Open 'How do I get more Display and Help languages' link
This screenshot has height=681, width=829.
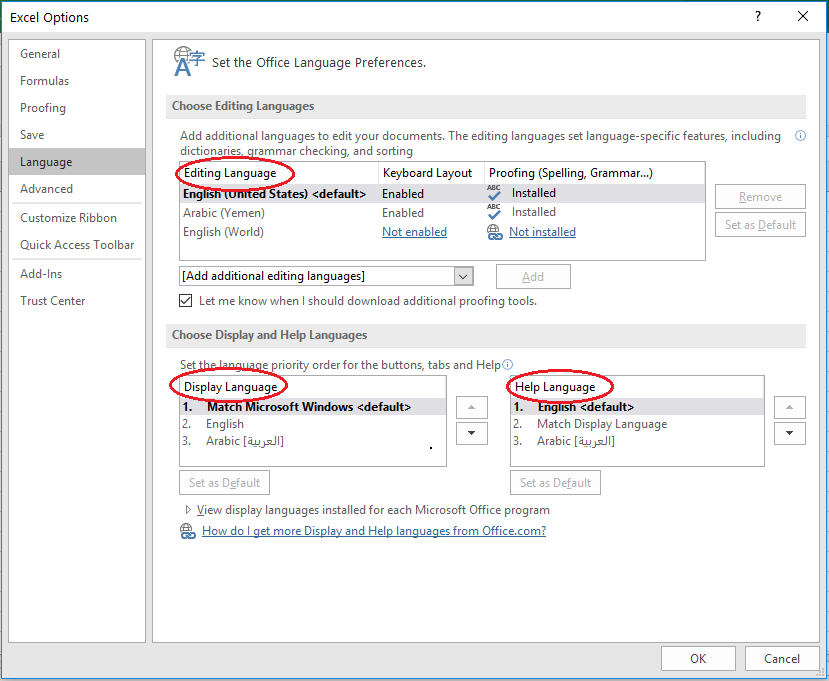[374, 531]
